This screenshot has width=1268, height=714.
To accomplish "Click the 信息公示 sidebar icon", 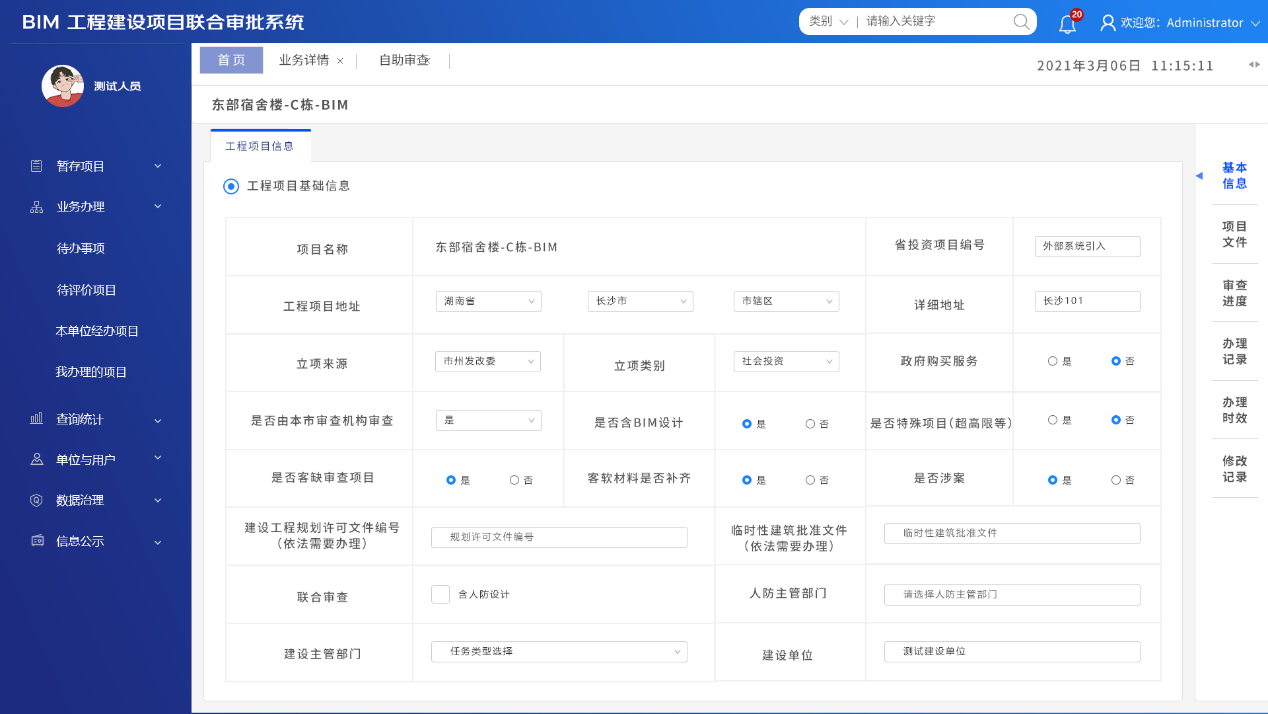I will 37,541.
